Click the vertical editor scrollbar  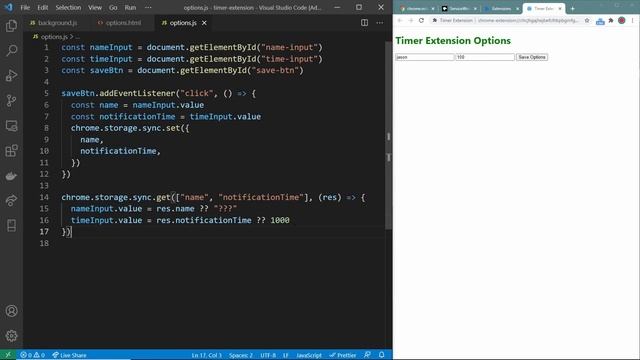389,135
